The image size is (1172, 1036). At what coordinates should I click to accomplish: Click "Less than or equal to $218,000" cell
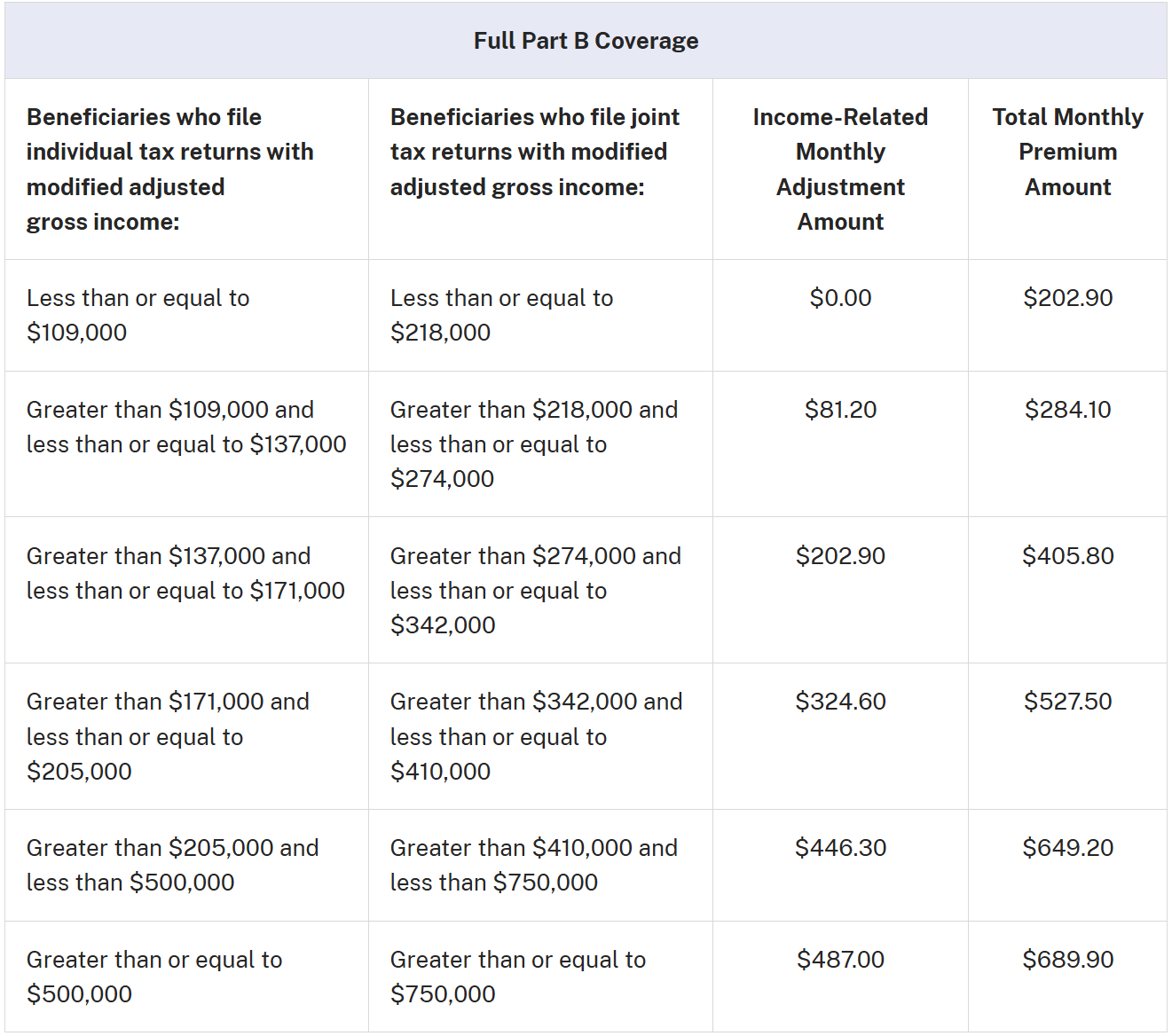[501, 315]
